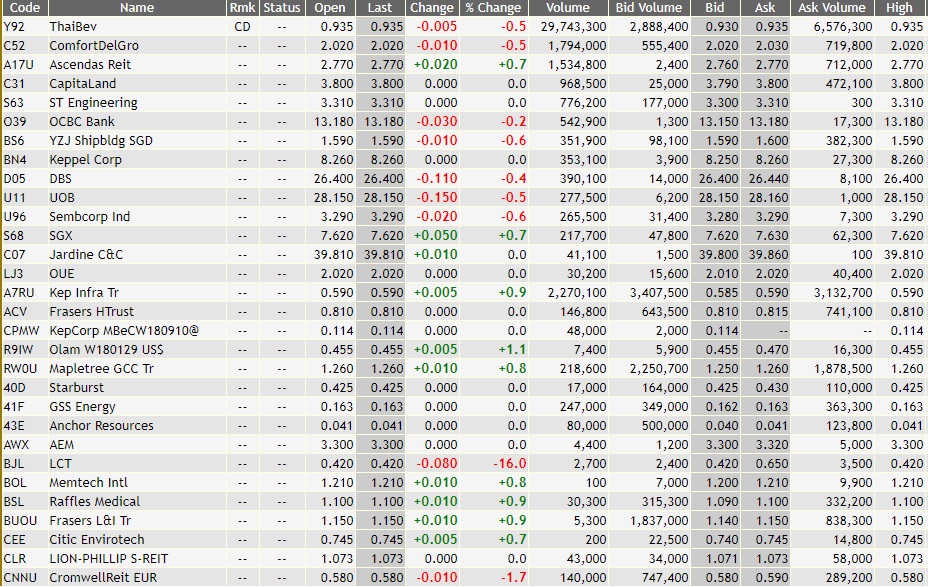Image resolution: width=928 pixels, height=587 pixels.
Task: Click the Bid column header
Action: pyautogui.click(x=715, y=8)
